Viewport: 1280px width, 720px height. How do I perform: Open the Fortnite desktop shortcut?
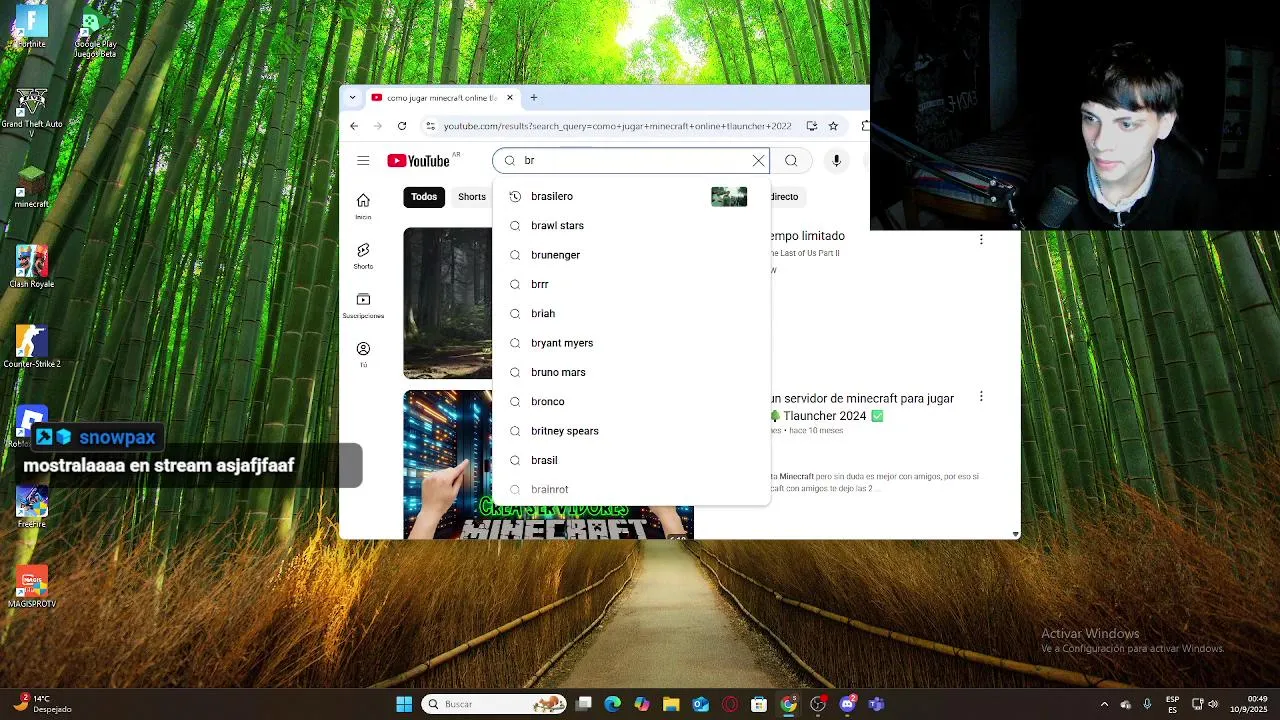tap(31, 27)
